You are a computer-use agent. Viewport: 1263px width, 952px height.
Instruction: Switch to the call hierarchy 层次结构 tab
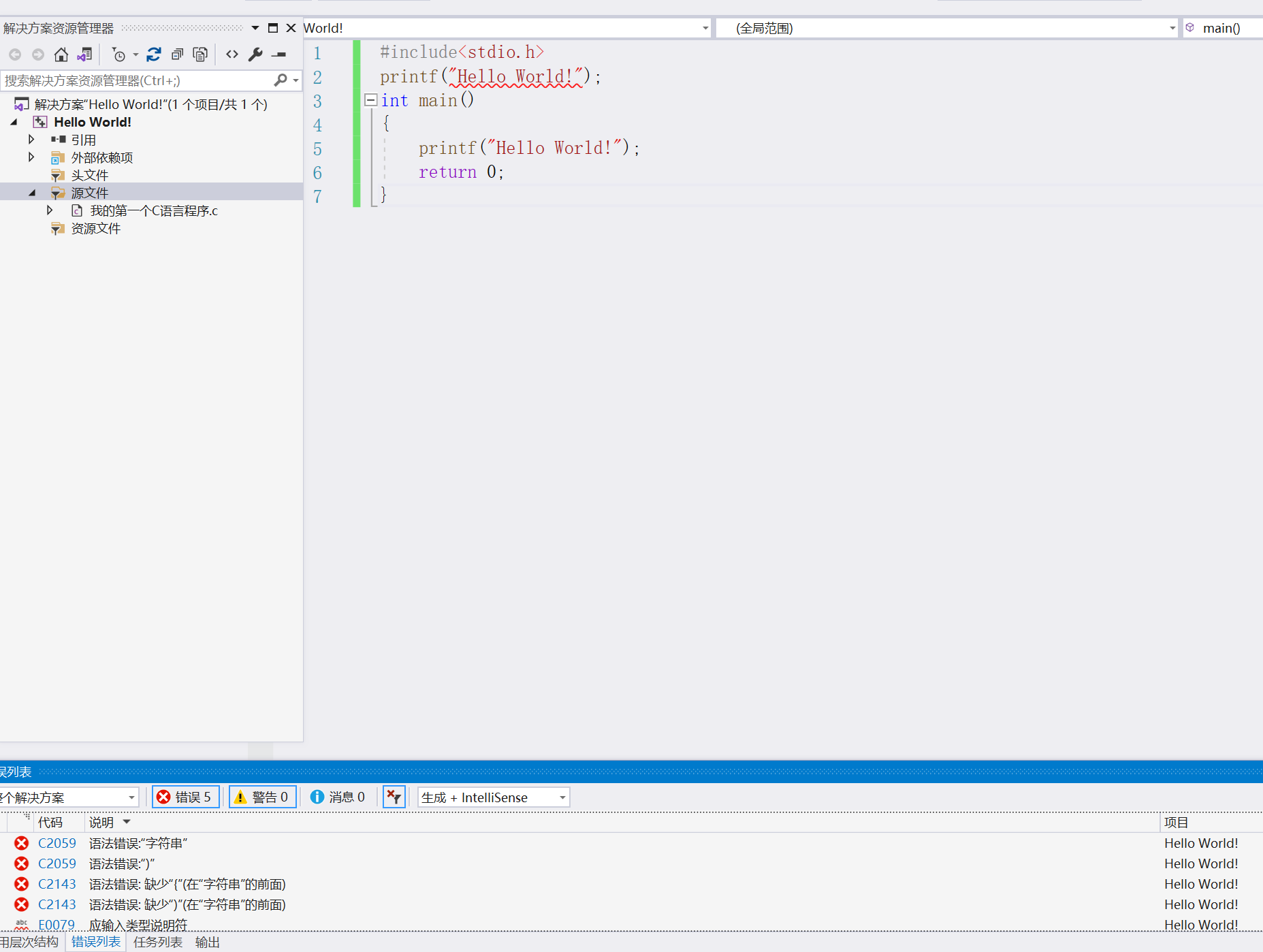29,942
